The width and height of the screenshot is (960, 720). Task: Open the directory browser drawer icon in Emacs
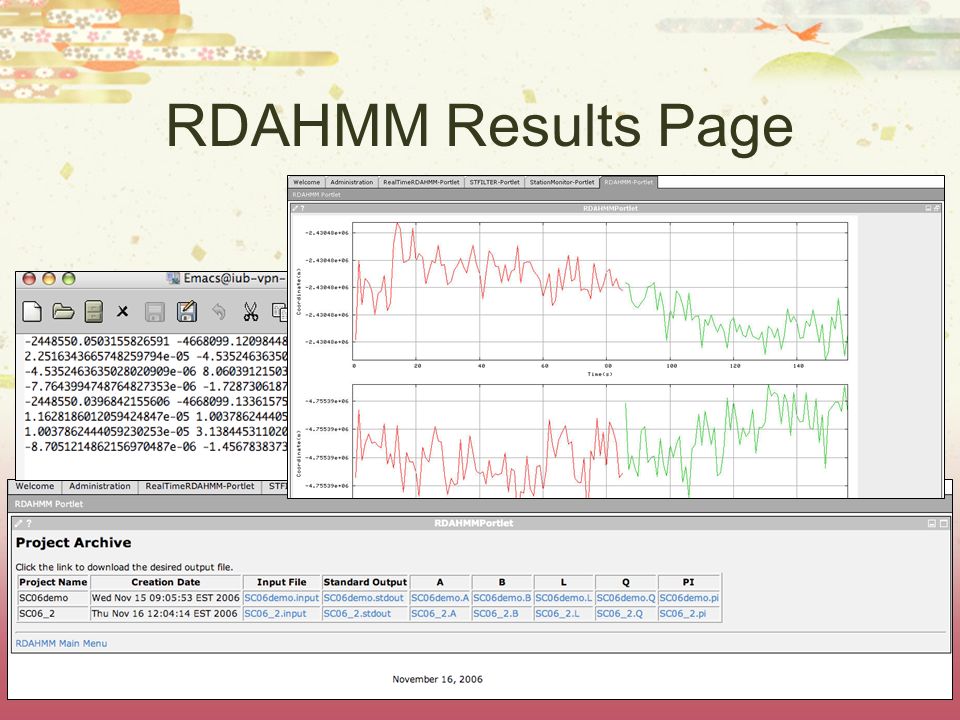point(94,311)
